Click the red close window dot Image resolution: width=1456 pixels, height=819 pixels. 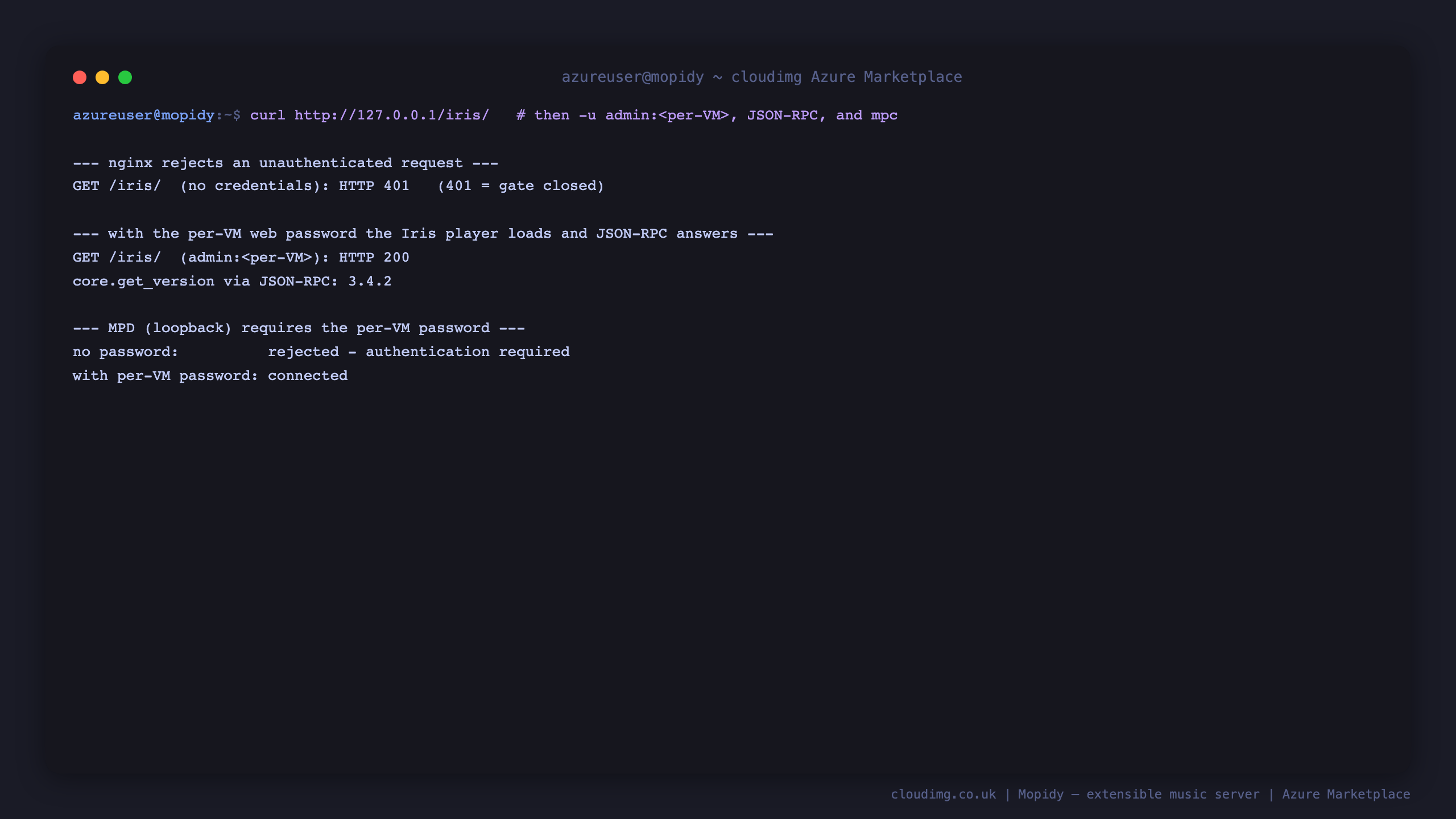tap(80, 77)
